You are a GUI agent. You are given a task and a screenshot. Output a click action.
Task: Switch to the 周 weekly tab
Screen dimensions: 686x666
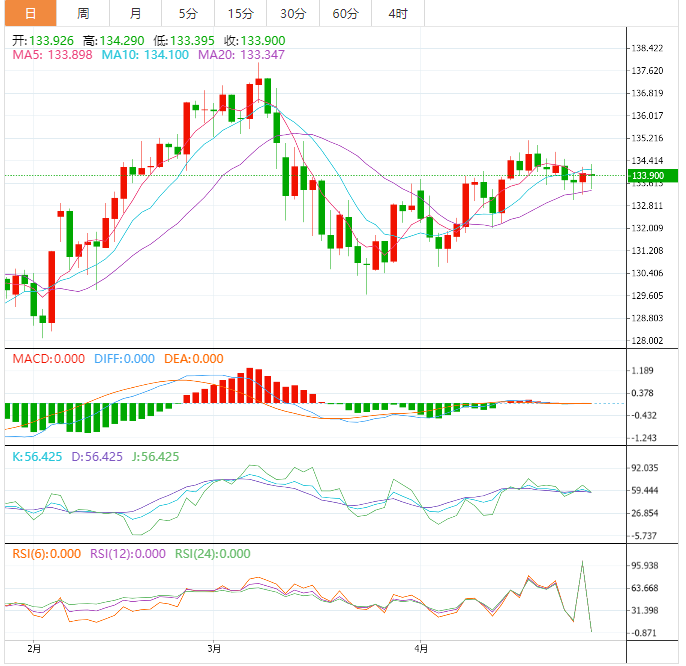[83, 13]
